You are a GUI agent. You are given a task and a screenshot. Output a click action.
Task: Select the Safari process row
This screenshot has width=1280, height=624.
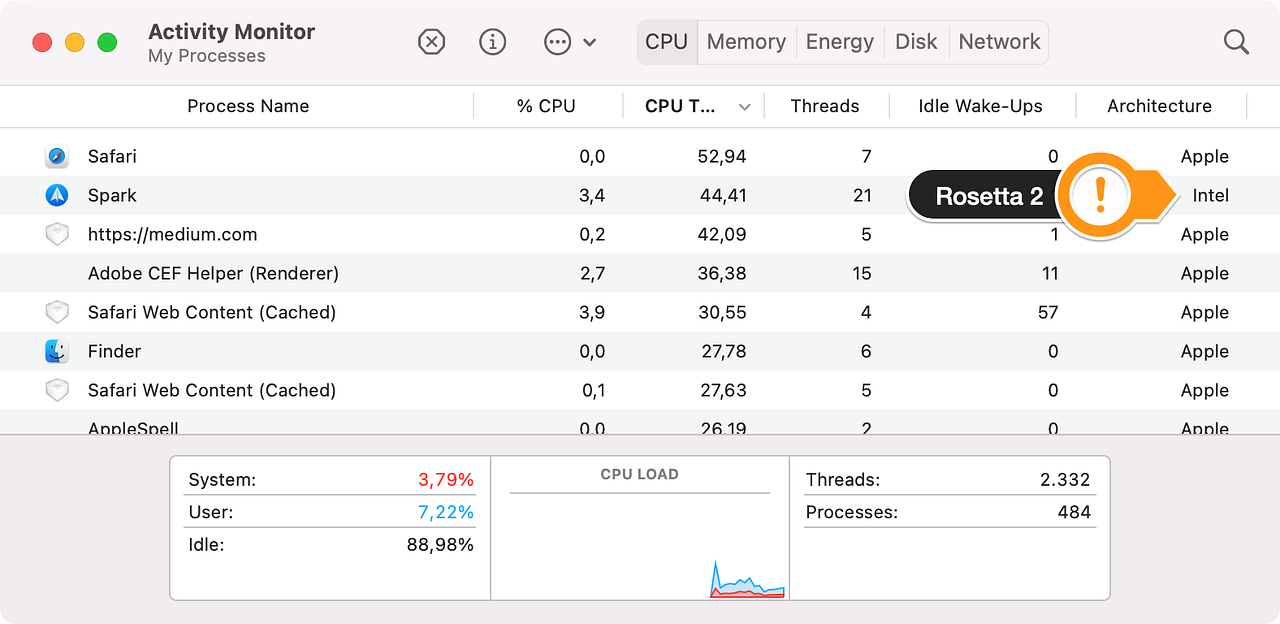coord(640,157)
